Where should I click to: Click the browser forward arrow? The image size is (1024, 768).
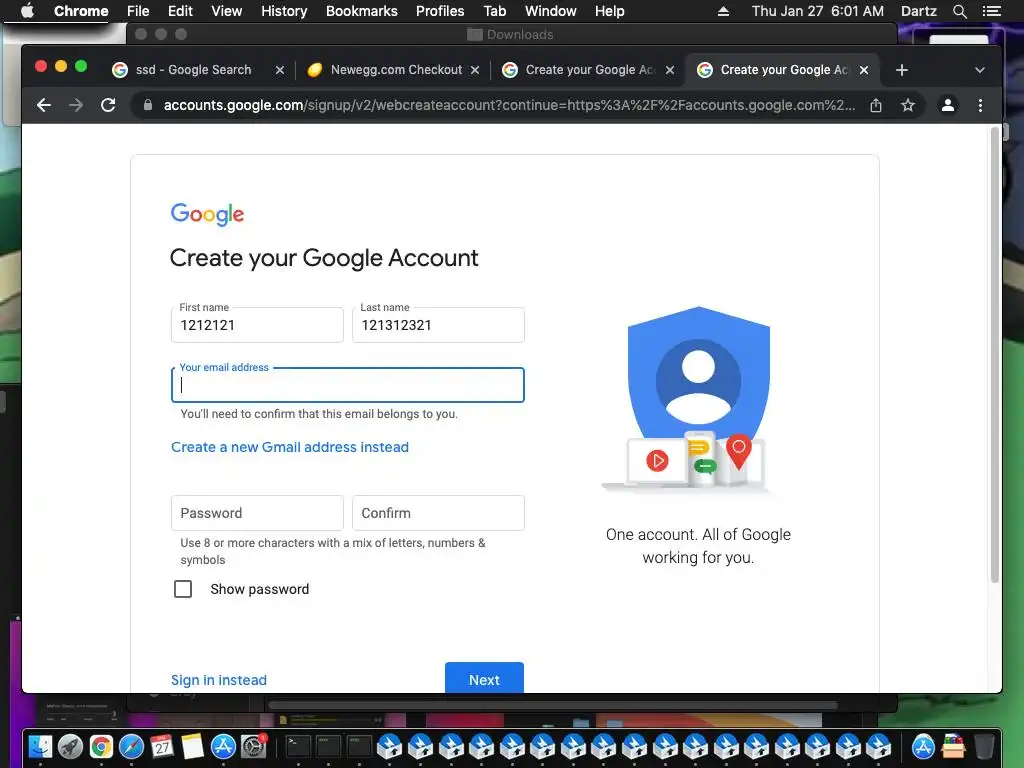pos(76,105)
